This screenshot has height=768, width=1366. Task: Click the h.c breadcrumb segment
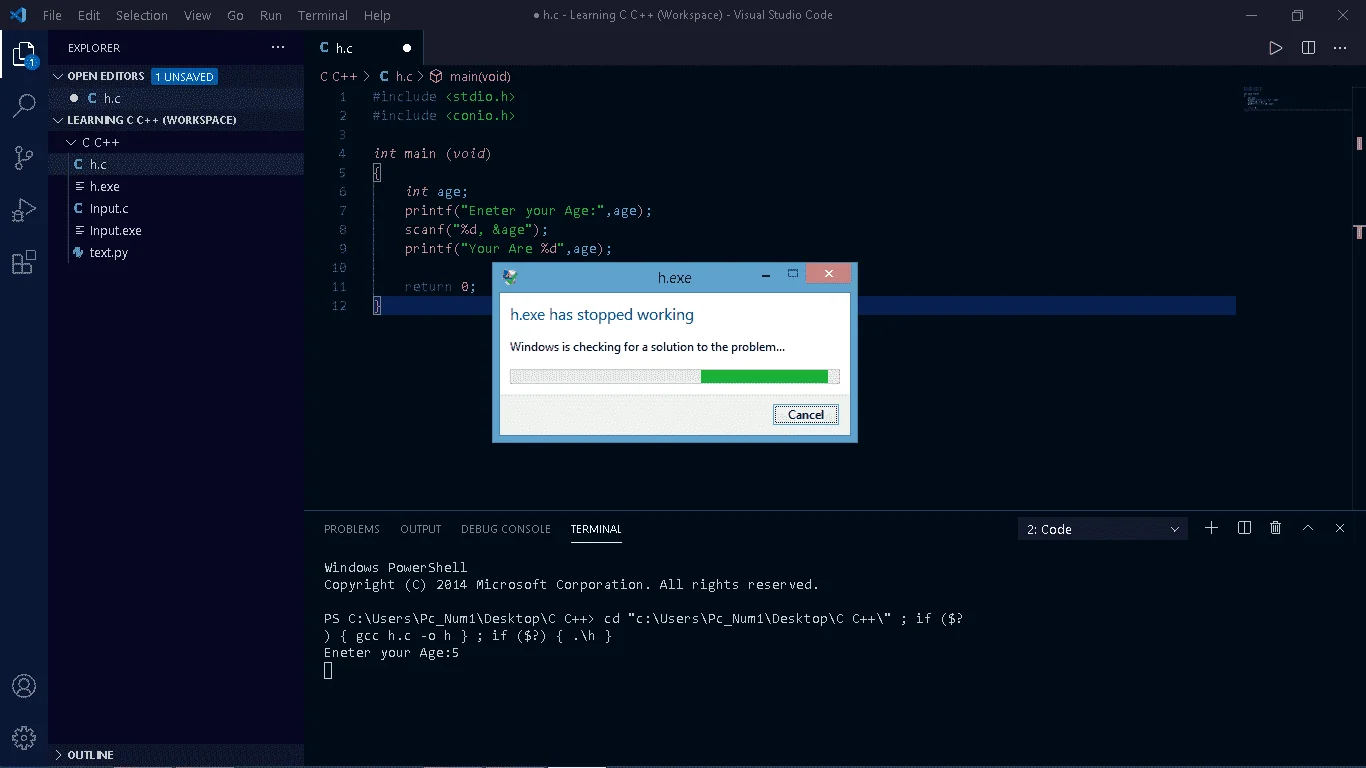[404, 76]
